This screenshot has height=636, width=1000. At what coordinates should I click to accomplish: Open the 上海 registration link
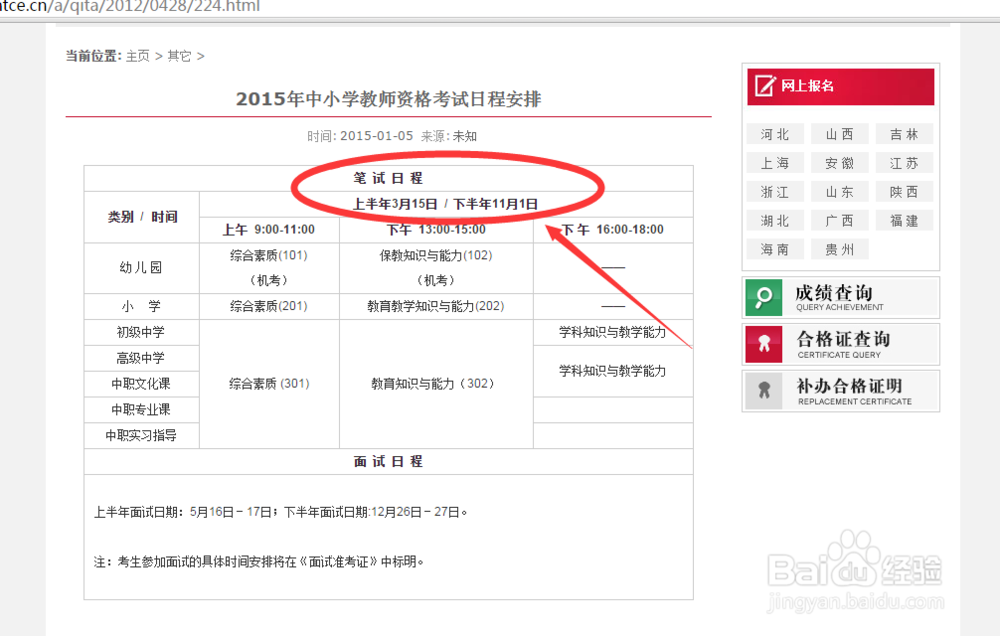(775, 162)
